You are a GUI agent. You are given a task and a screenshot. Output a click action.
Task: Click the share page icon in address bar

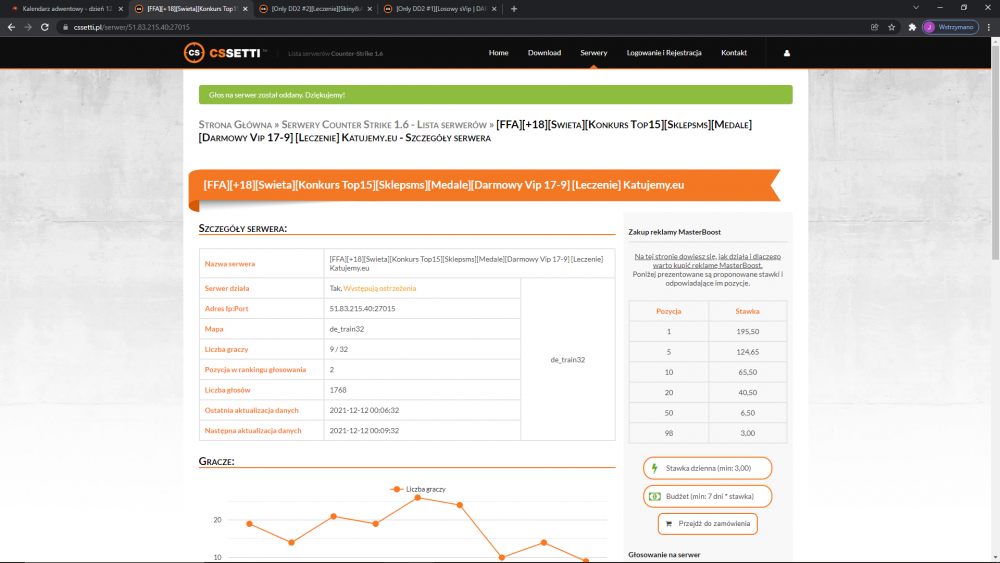(874, 27)
